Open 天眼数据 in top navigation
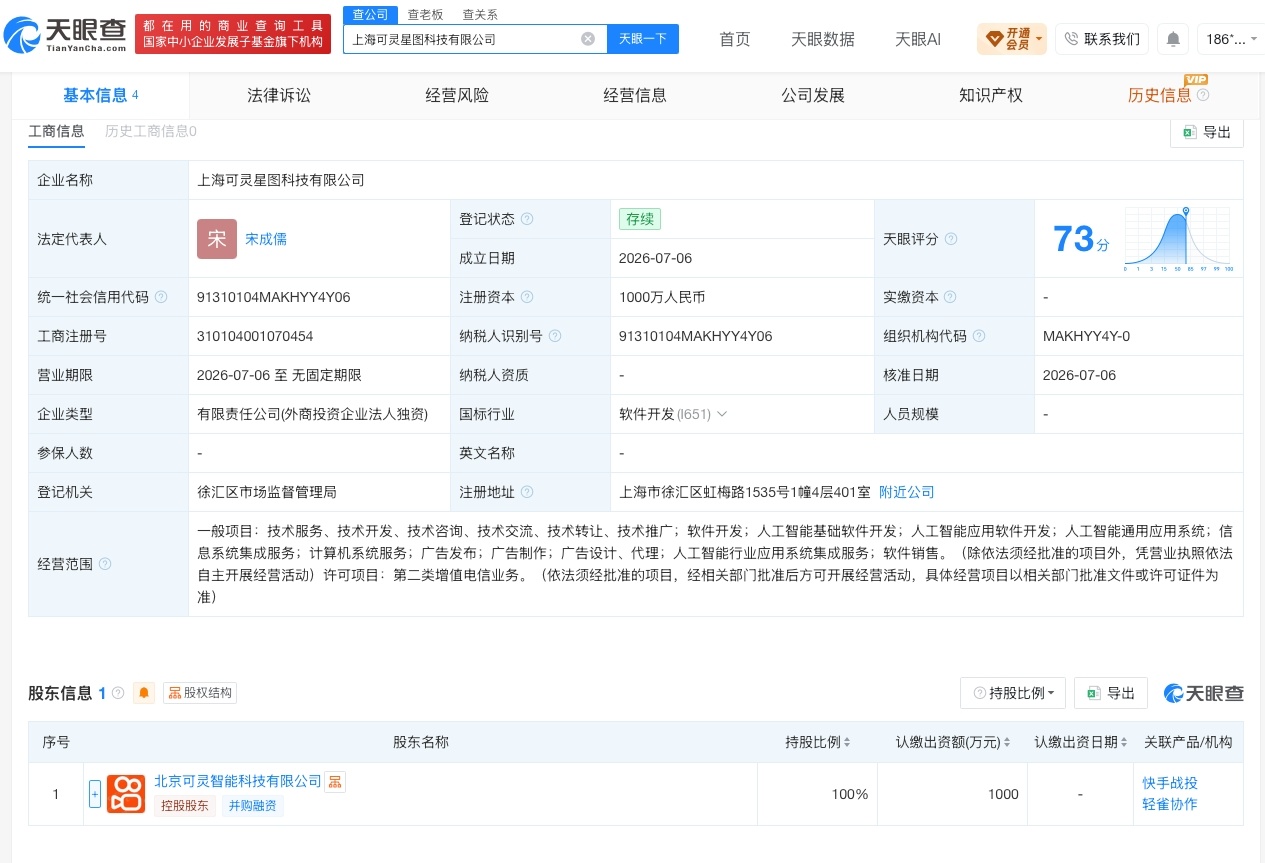Viewport: 1265px width, 863px height. coord(823,39)
